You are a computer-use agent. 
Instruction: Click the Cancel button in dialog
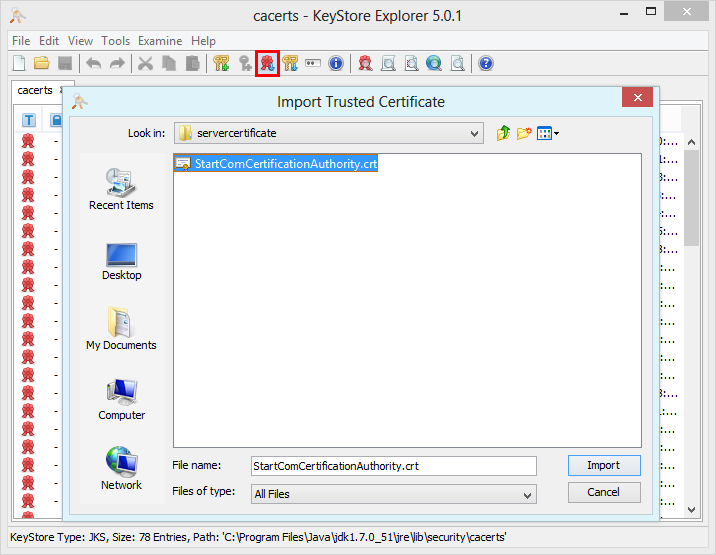(x=604, y=492)
